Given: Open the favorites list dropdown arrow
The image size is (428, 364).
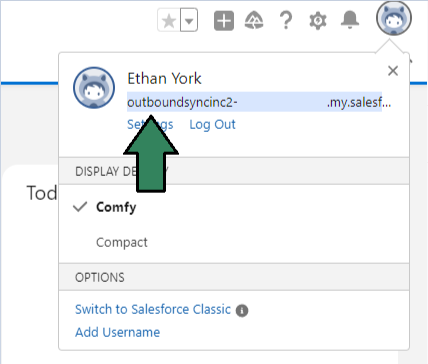Looking at the screenshot, I should (189, 21).
